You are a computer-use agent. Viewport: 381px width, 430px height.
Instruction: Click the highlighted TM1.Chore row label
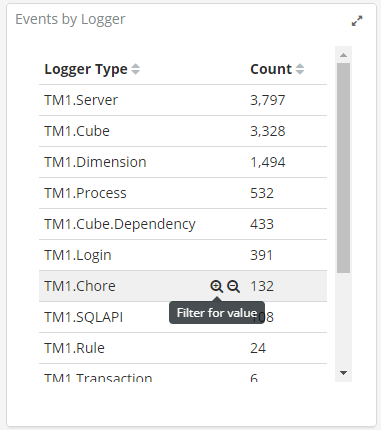point(80,286)
